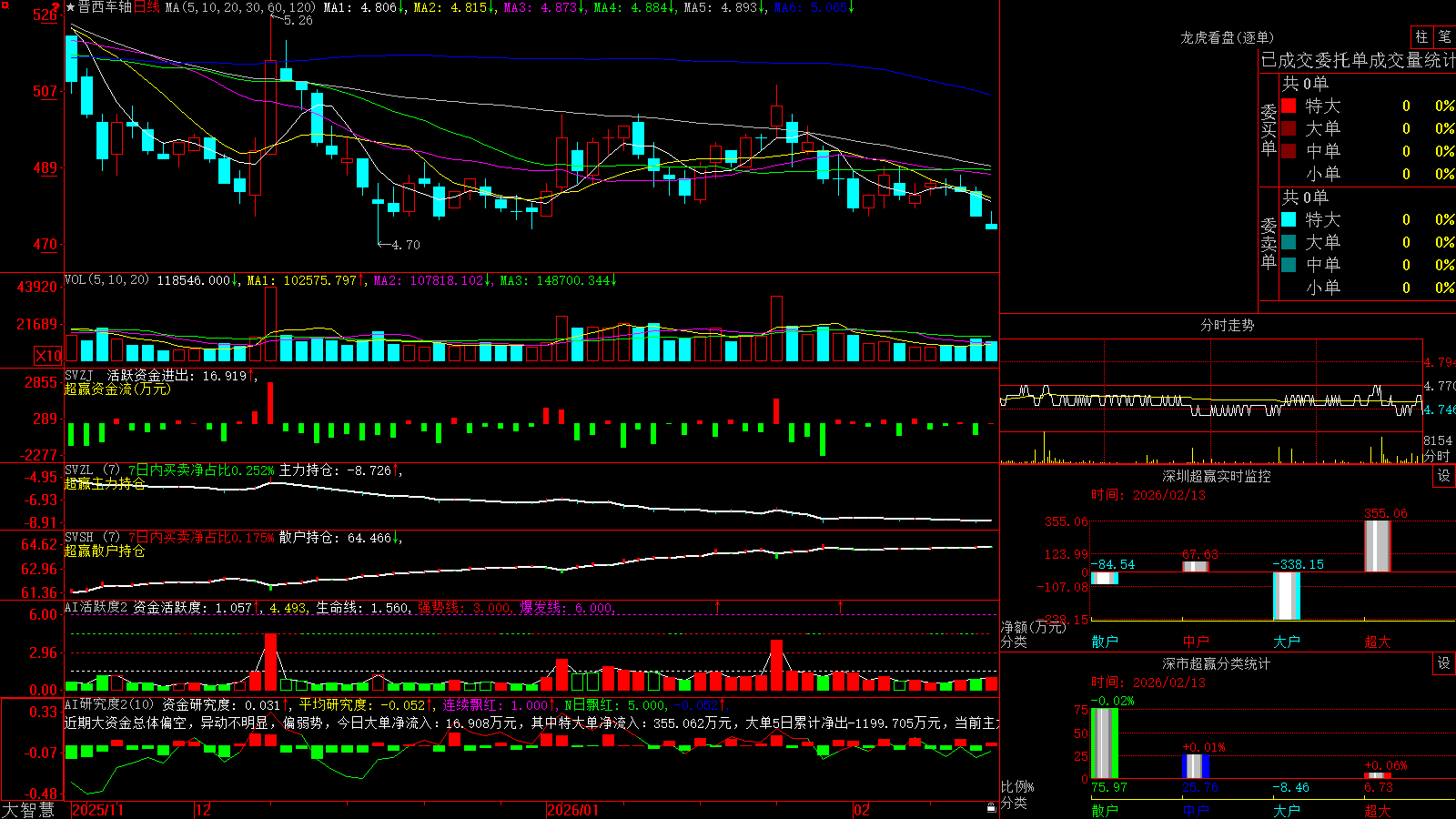1456x819 pixels.
Task: Click the 笔 (tick) view button
Action: (1445, 37)
